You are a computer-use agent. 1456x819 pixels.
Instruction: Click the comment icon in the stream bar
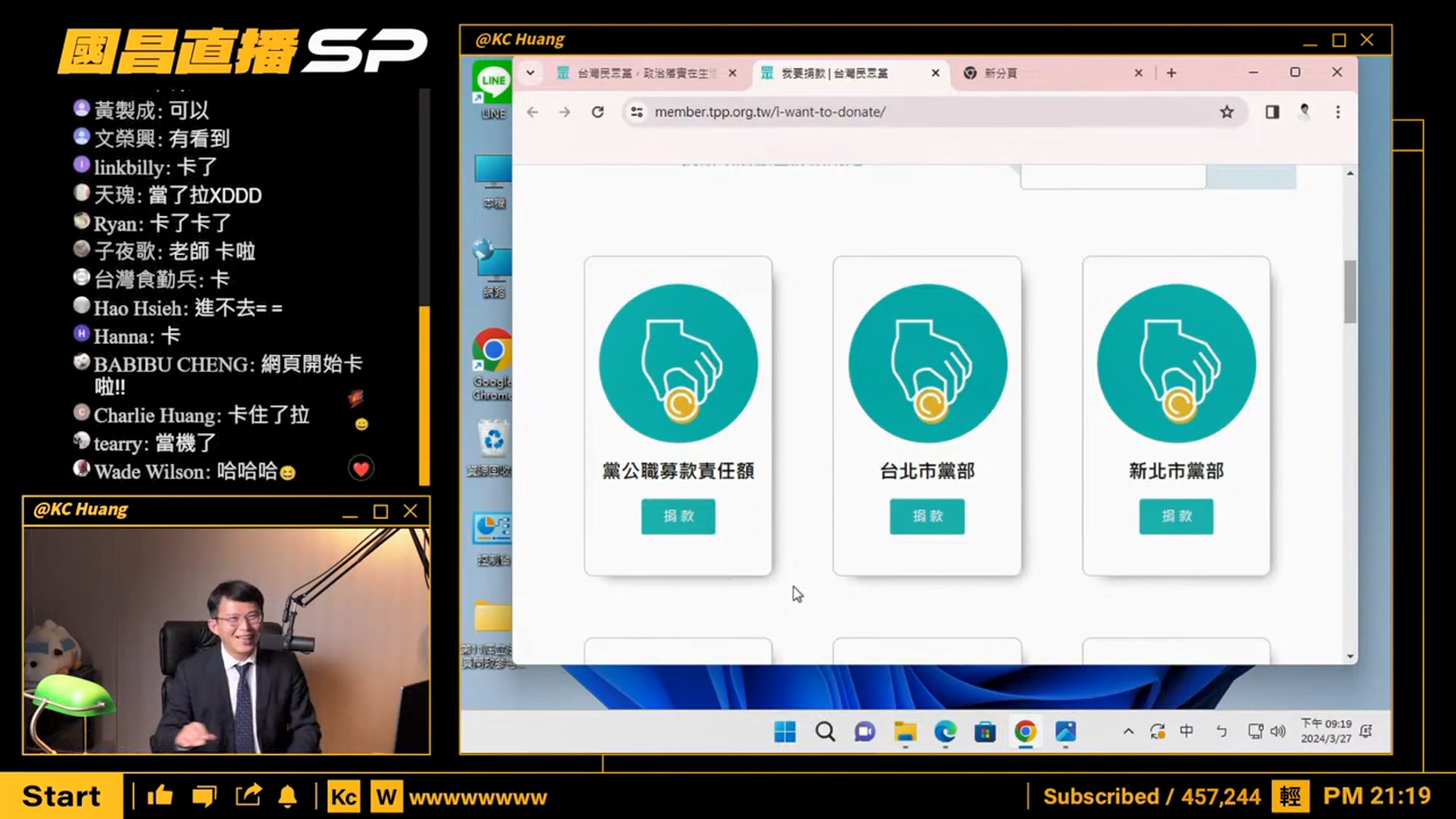(204, 795)
